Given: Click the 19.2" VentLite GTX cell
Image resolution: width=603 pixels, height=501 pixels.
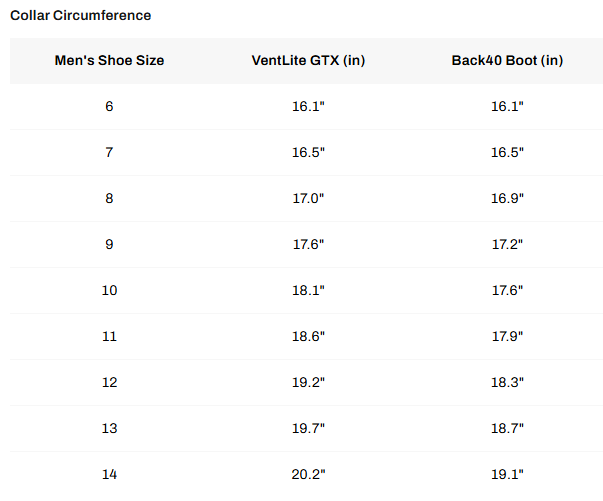Looking at the screenshot, I should pos(308,382).
